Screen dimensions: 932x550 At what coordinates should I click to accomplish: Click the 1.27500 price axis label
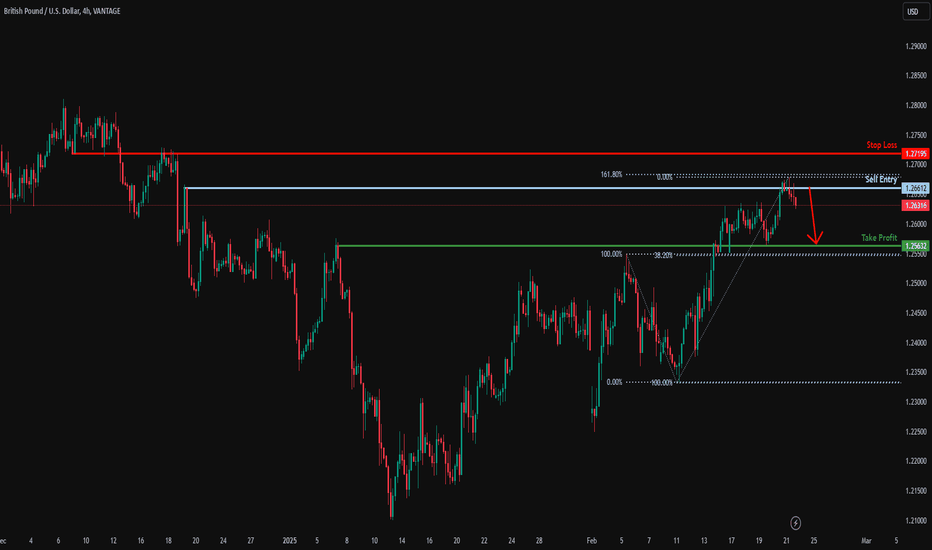pyautogui.click(x=916, y=136)
